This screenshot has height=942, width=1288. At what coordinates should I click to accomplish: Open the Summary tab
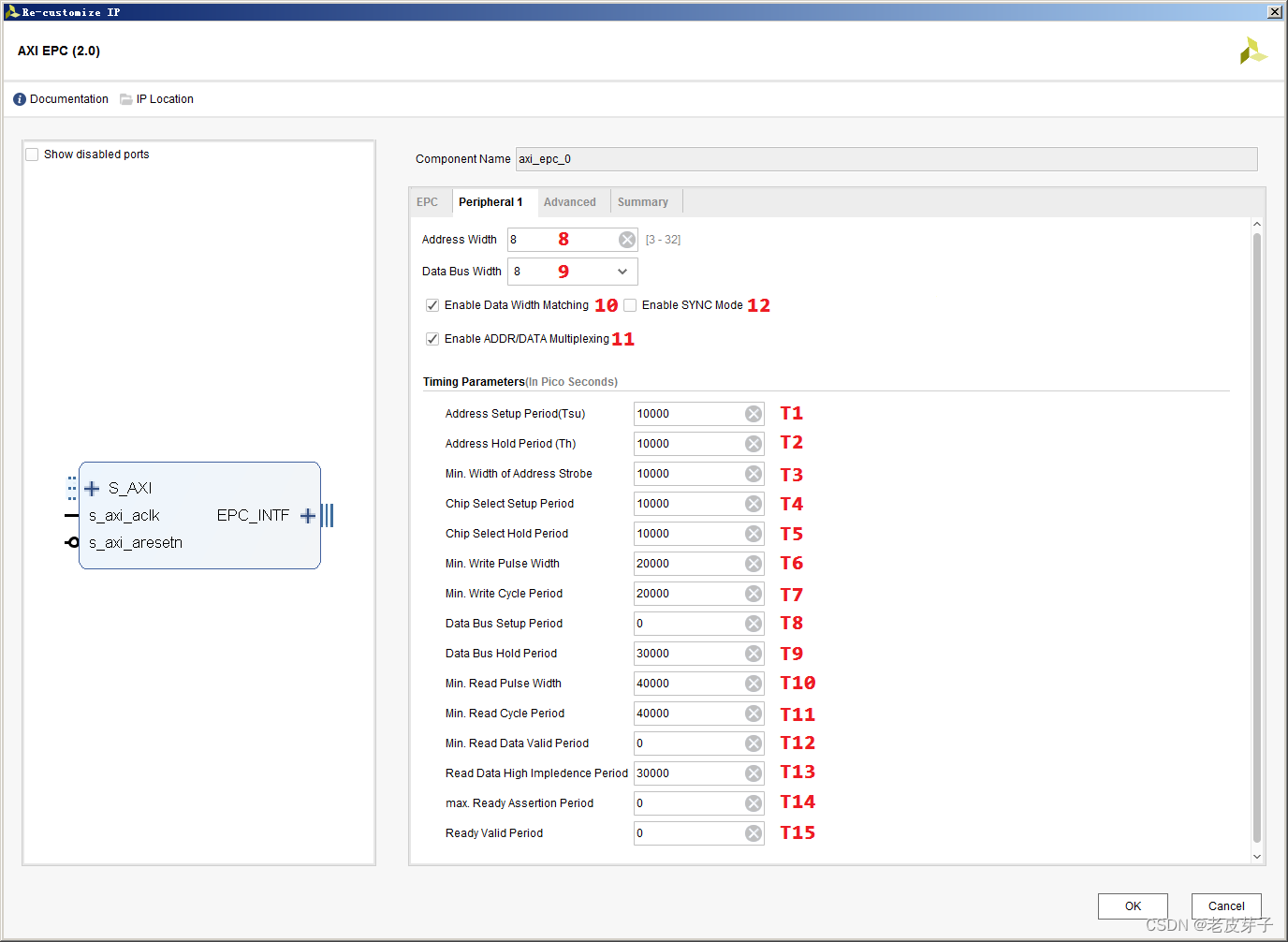click(643, 202)
